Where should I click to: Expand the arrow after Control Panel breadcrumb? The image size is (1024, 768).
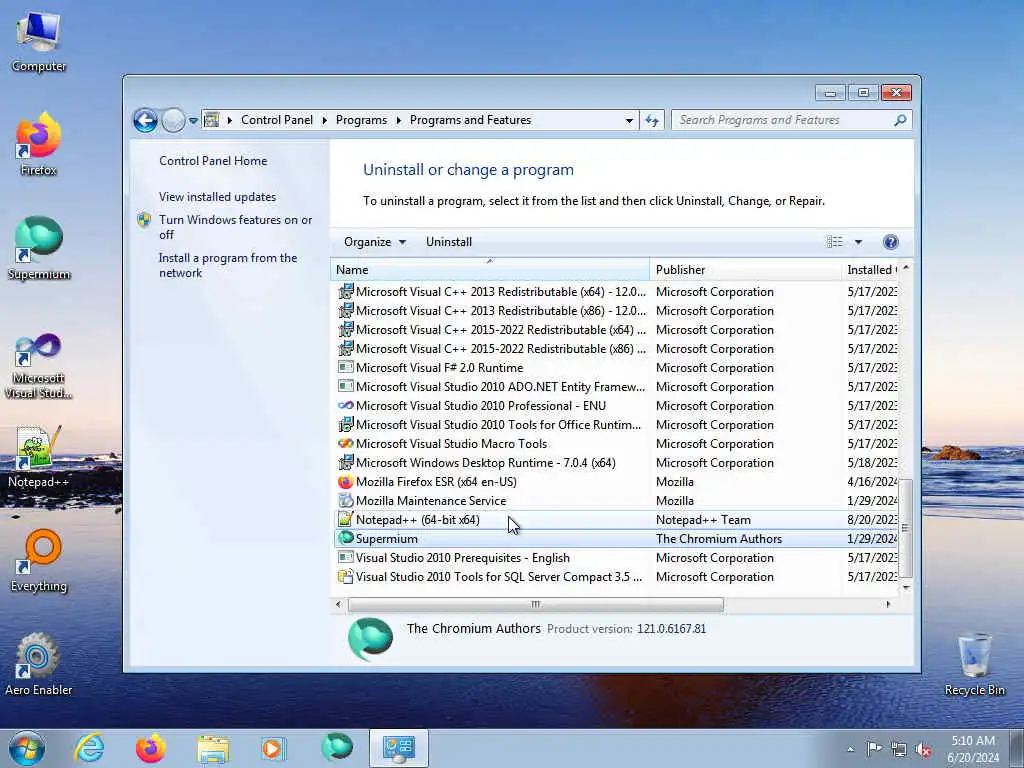tap(325, 120)
